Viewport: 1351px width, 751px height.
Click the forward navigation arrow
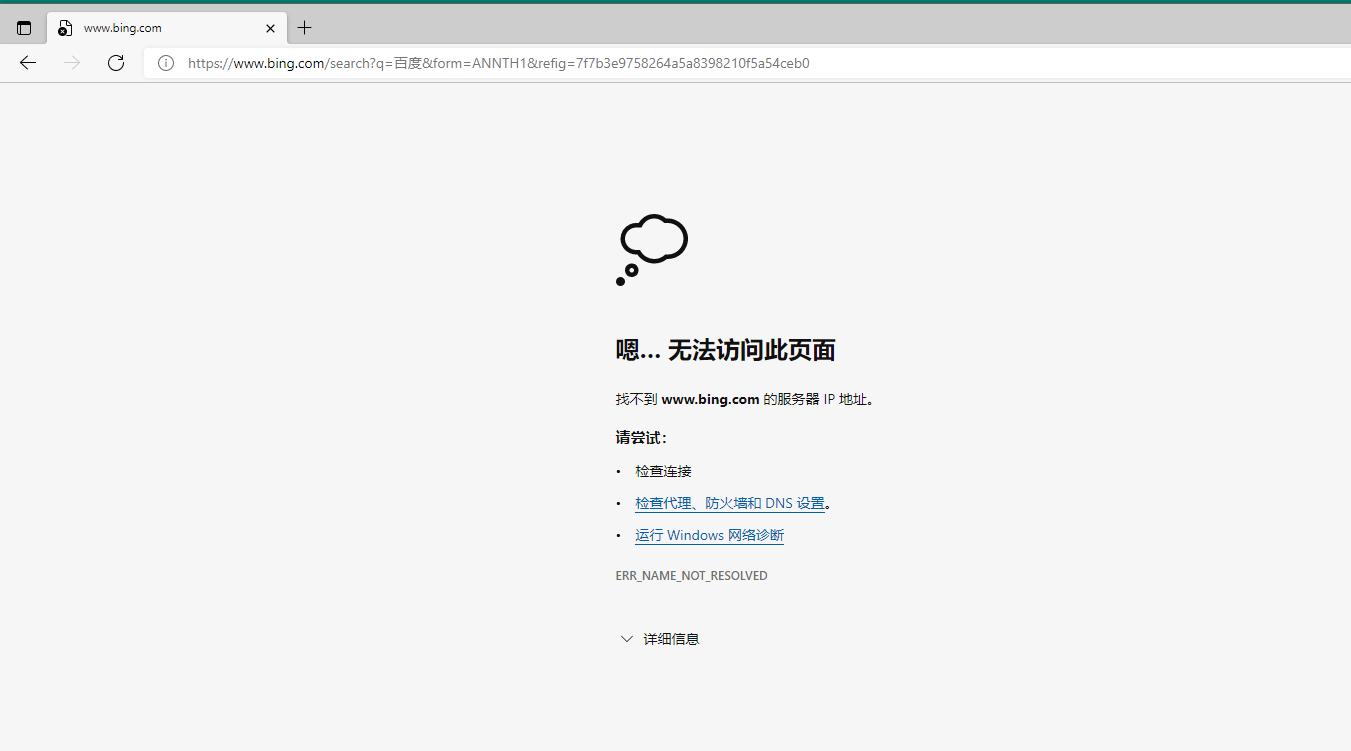[x=71, y=63]
